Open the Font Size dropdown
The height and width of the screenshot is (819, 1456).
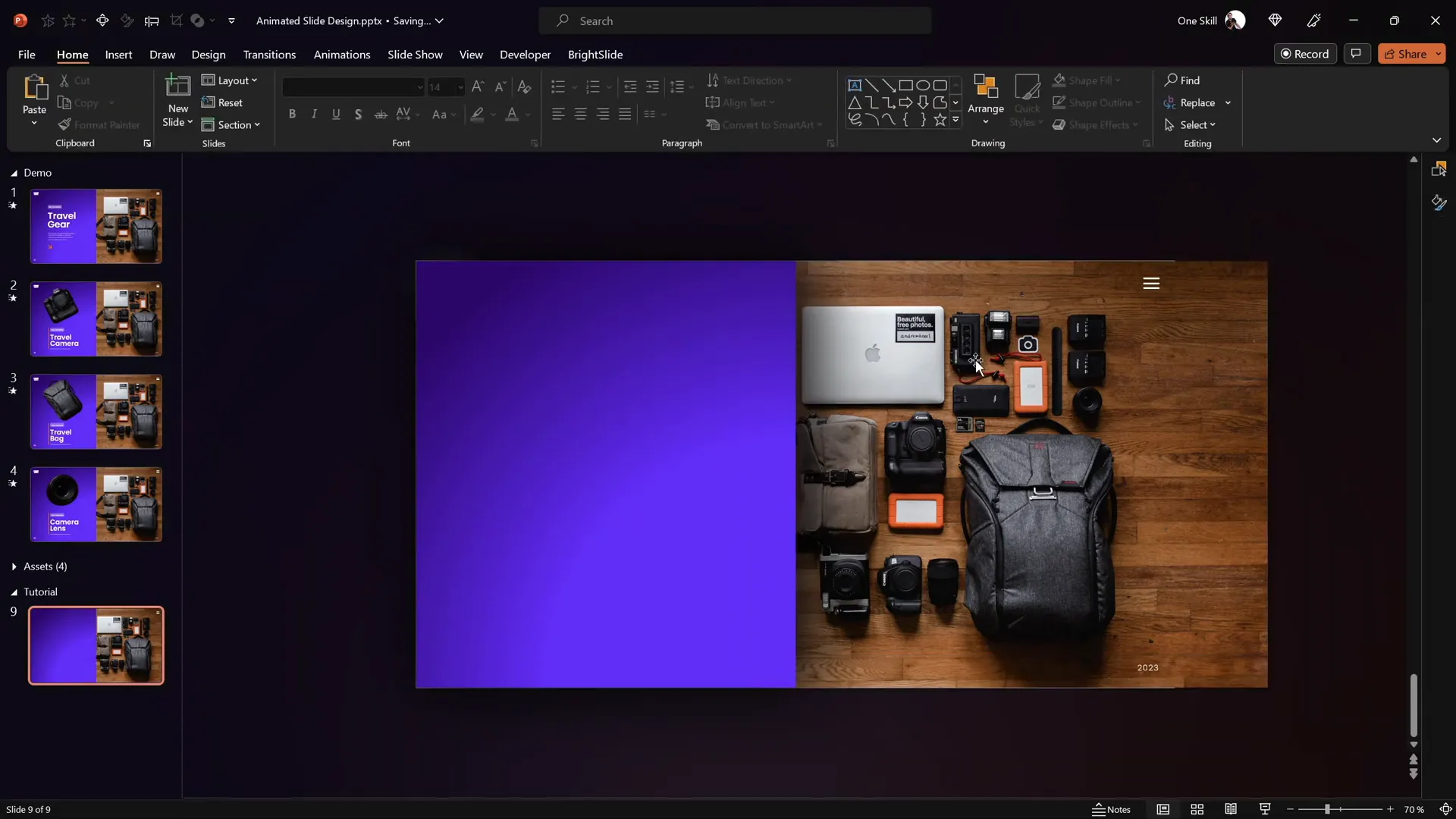(x=460, y=86)
